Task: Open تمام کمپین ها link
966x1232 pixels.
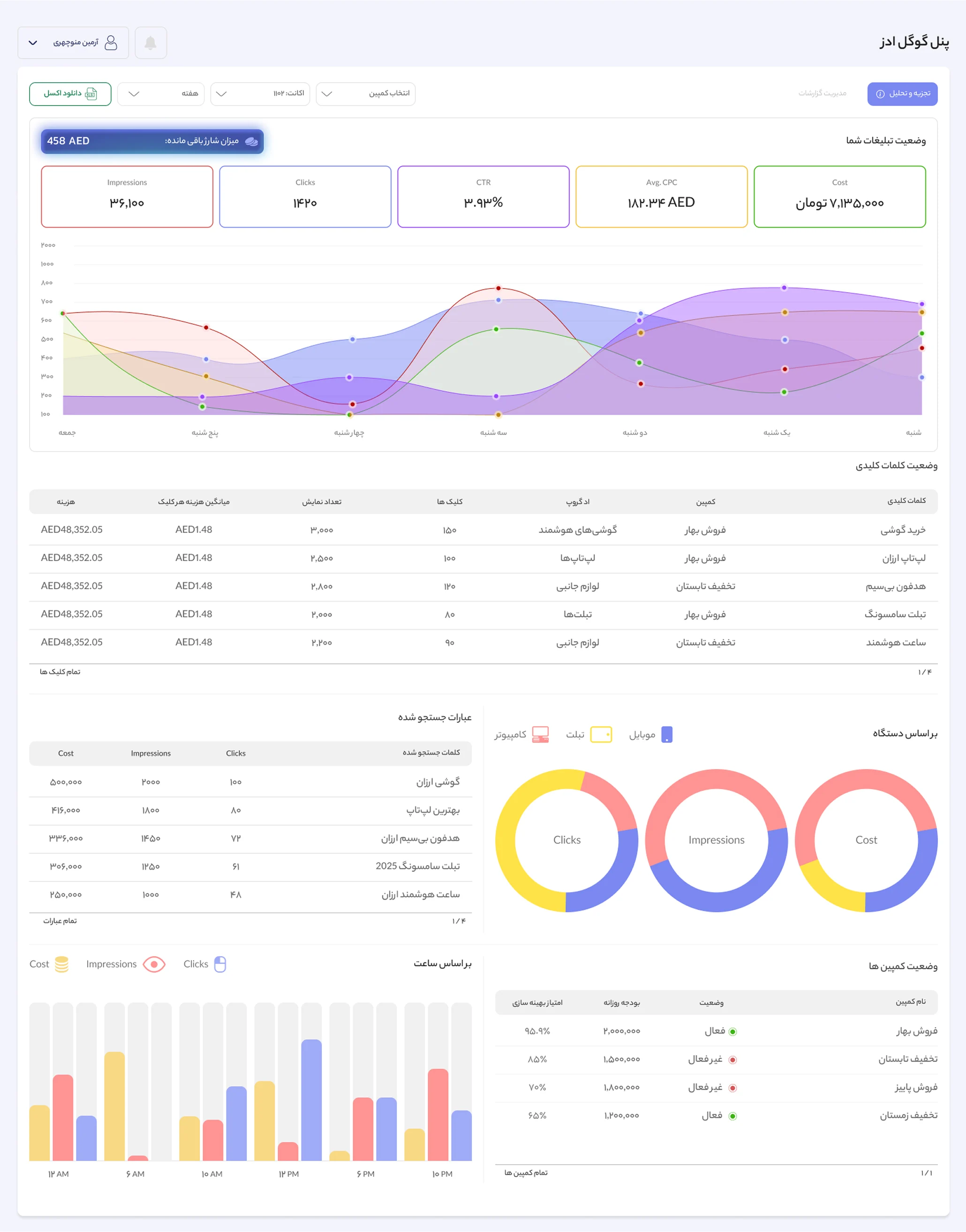Action: click(x=525, y=1172)
